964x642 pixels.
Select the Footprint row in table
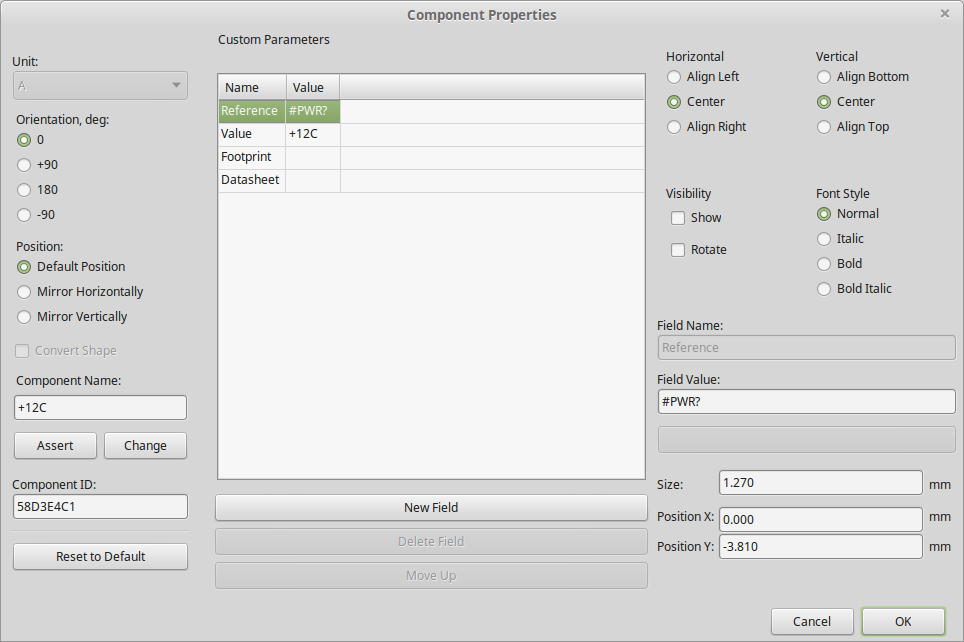pos(250,157)
